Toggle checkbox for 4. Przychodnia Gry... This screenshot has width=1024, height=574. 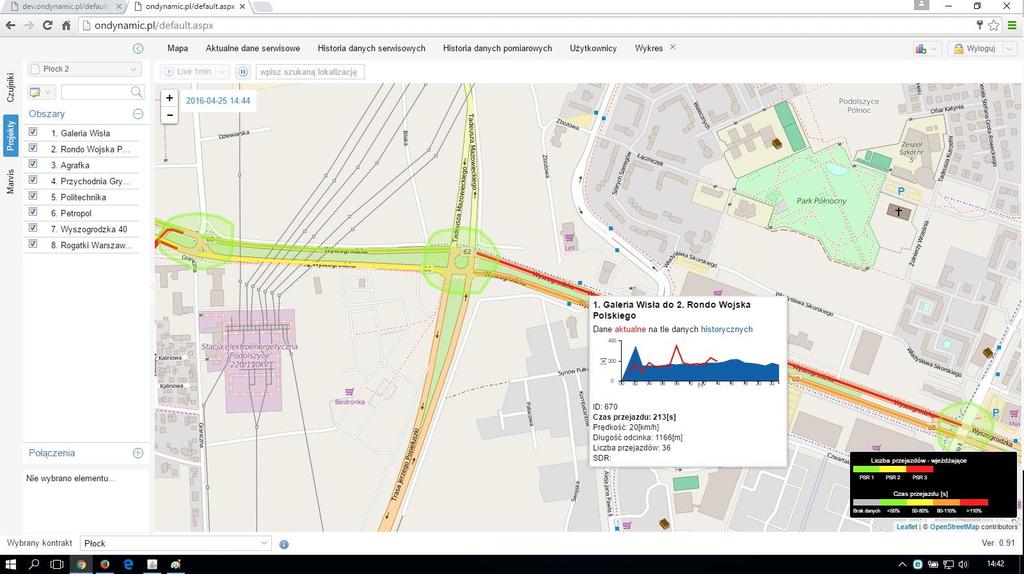(x=33, y=180)
